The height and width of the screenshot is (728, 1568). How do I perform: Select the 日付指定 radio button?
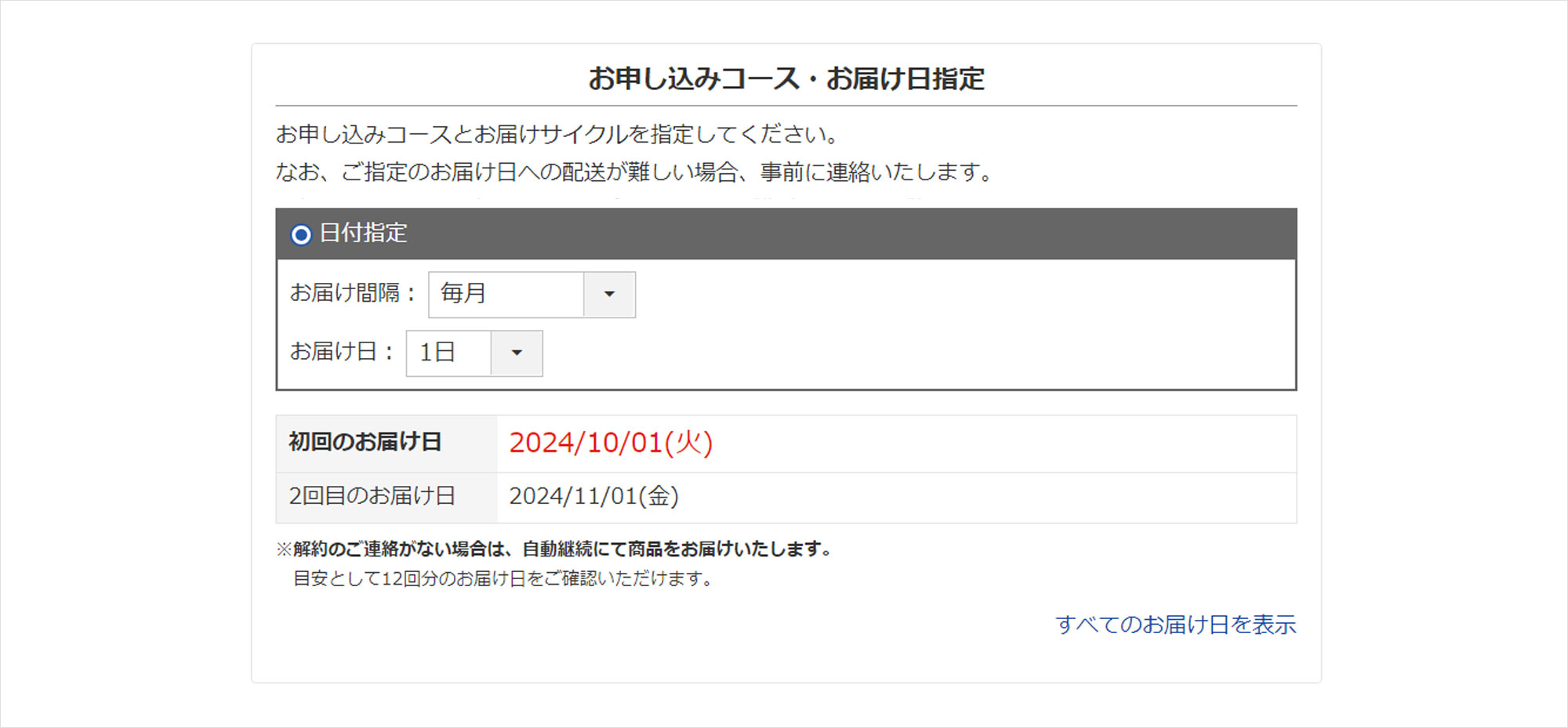pos(301,234)
